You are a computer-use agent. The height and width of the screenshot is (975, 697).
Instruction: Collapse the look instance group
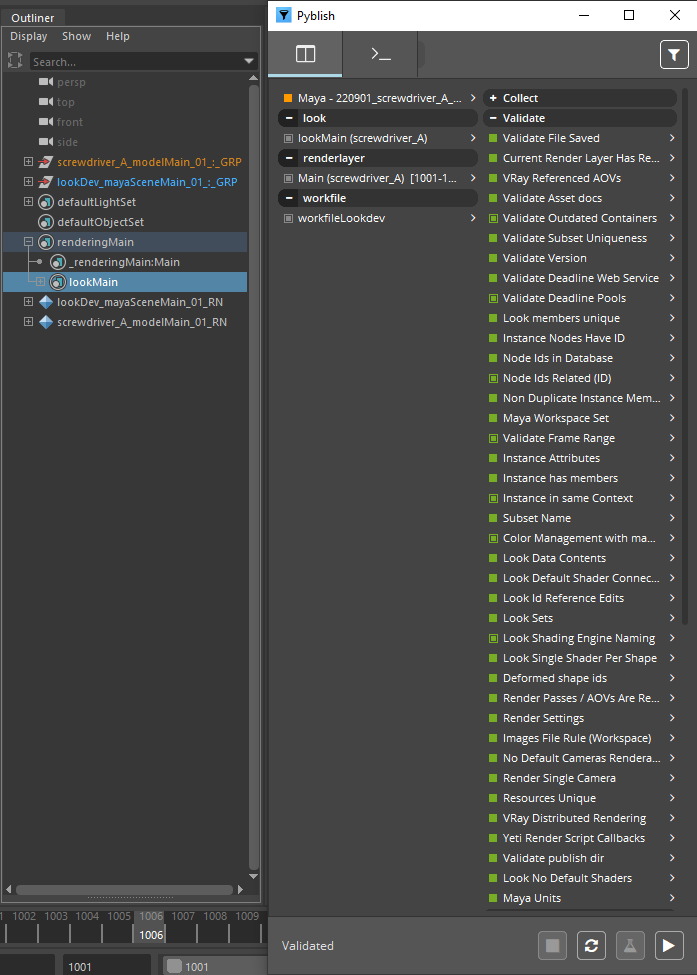[x=289, y=118]
